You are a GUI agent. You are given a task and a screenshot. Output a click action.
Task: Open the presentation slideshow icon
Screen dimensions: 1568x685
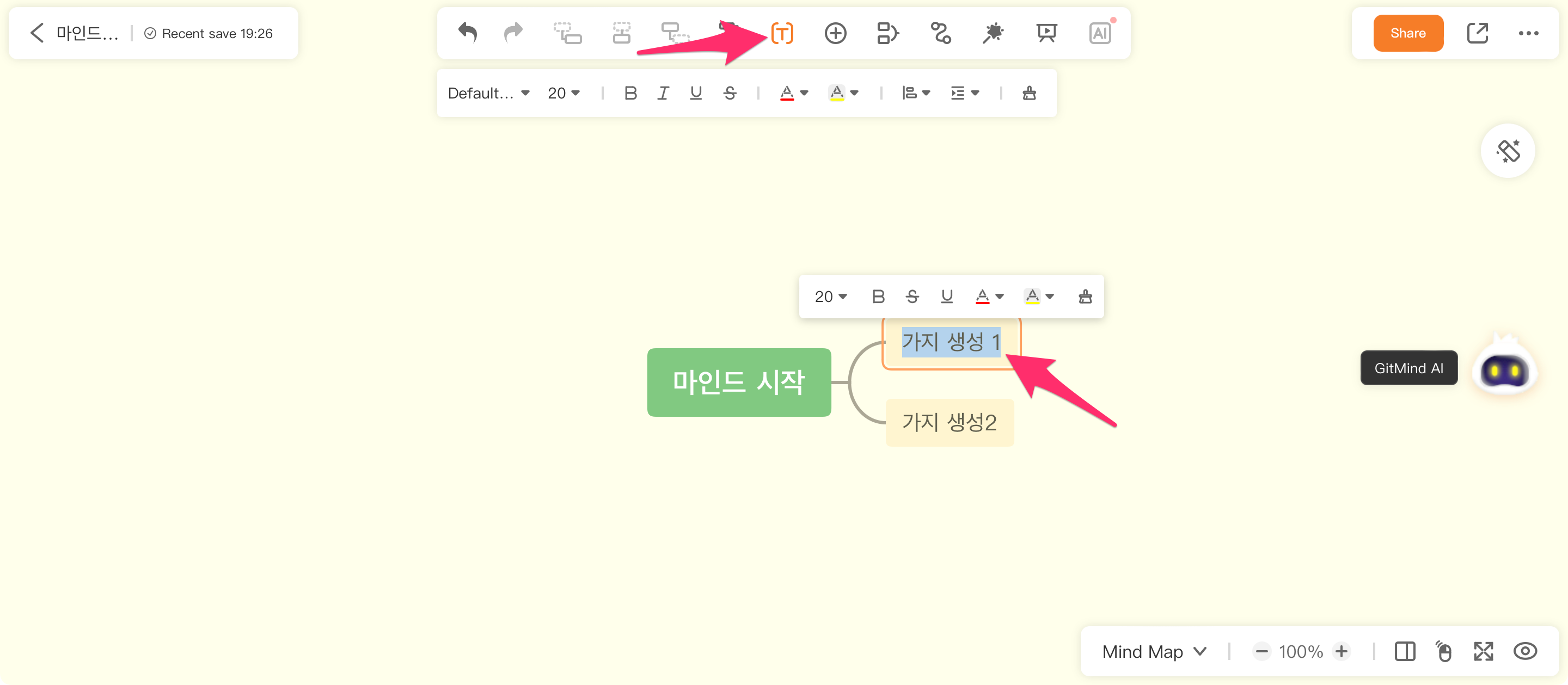tap(1046, 33)
